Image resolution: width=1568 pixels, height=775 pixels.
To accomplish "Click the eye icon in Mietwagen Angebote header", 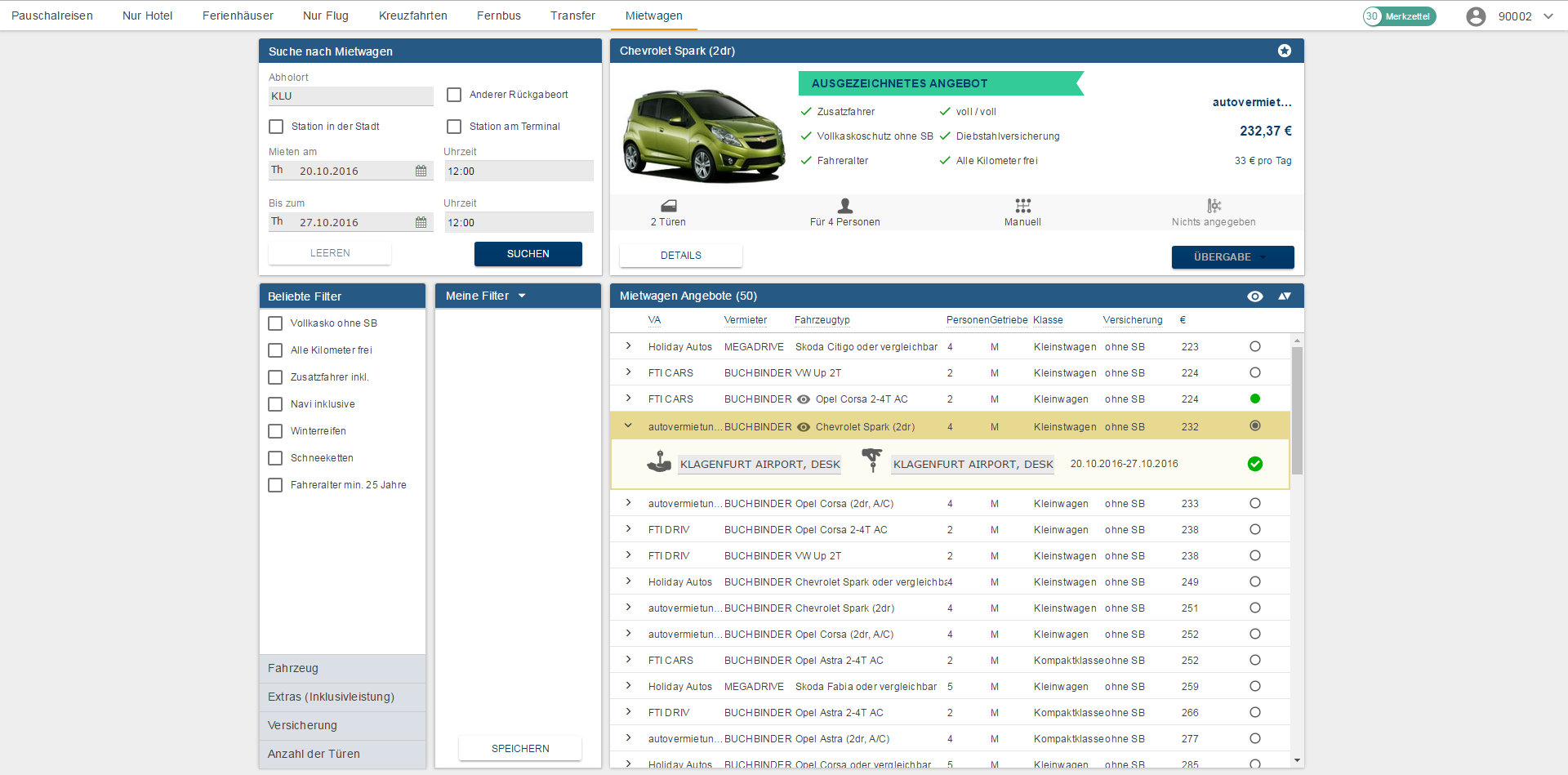I will (1254, 296).
